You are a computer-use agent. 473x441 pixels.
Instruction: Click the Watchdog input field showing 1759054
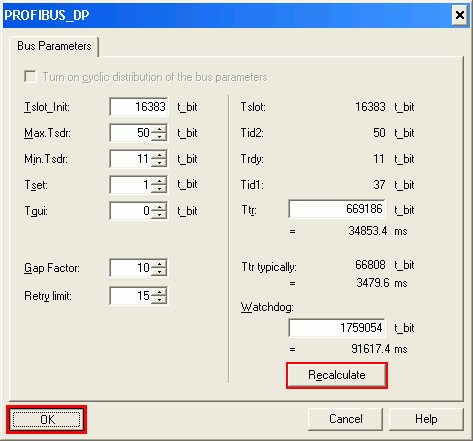(337, 328)
